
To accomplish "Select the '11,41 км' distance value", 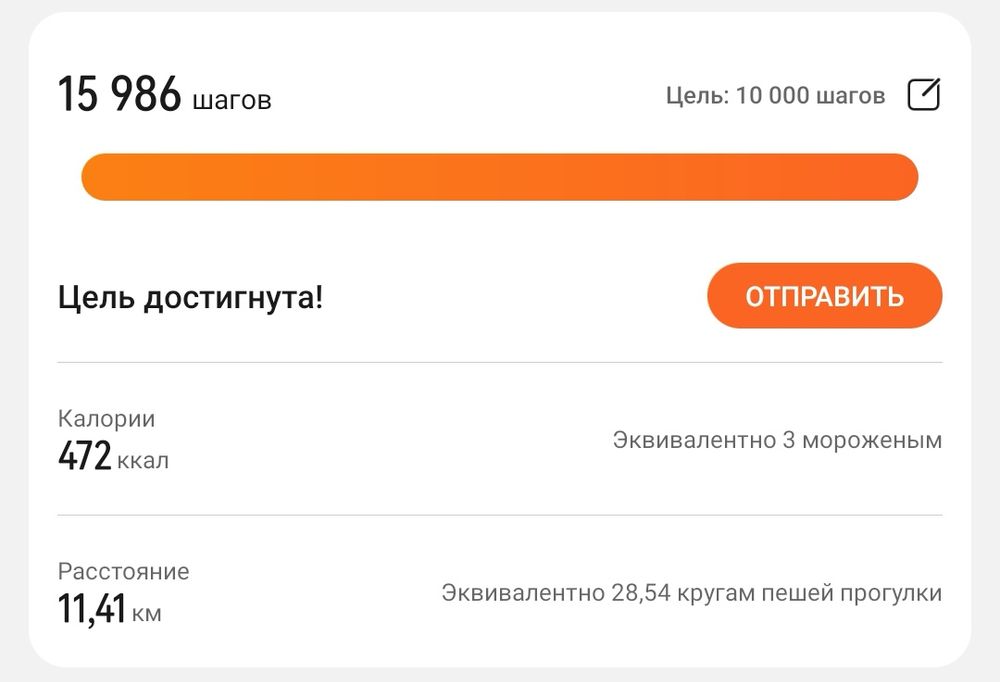I will [104, 609].
